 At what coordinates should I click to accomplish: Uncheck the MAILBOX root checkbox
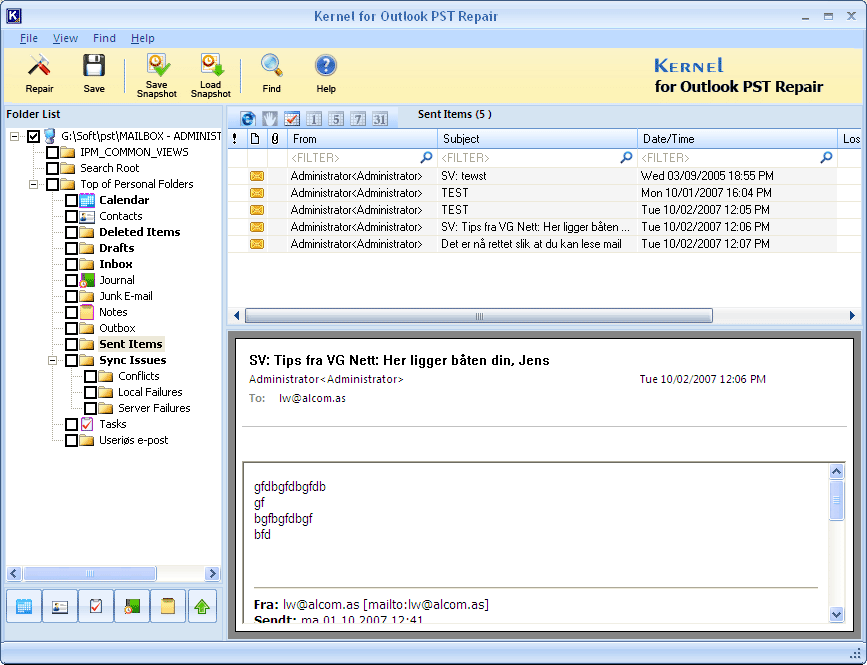pyautogui.click(x=33, y=136)
